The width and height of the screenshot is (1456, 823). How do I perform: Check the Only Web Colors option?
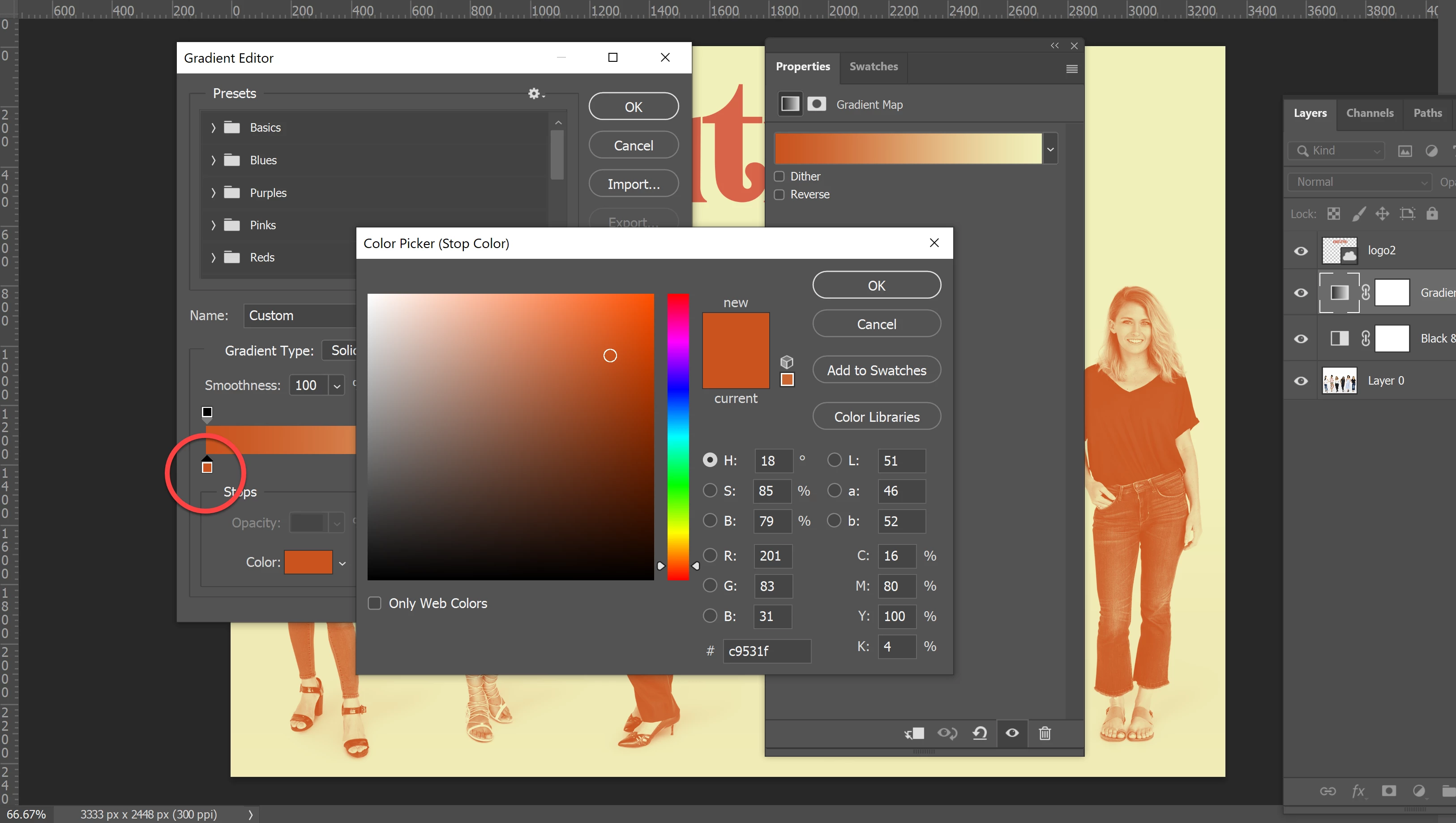375,603
